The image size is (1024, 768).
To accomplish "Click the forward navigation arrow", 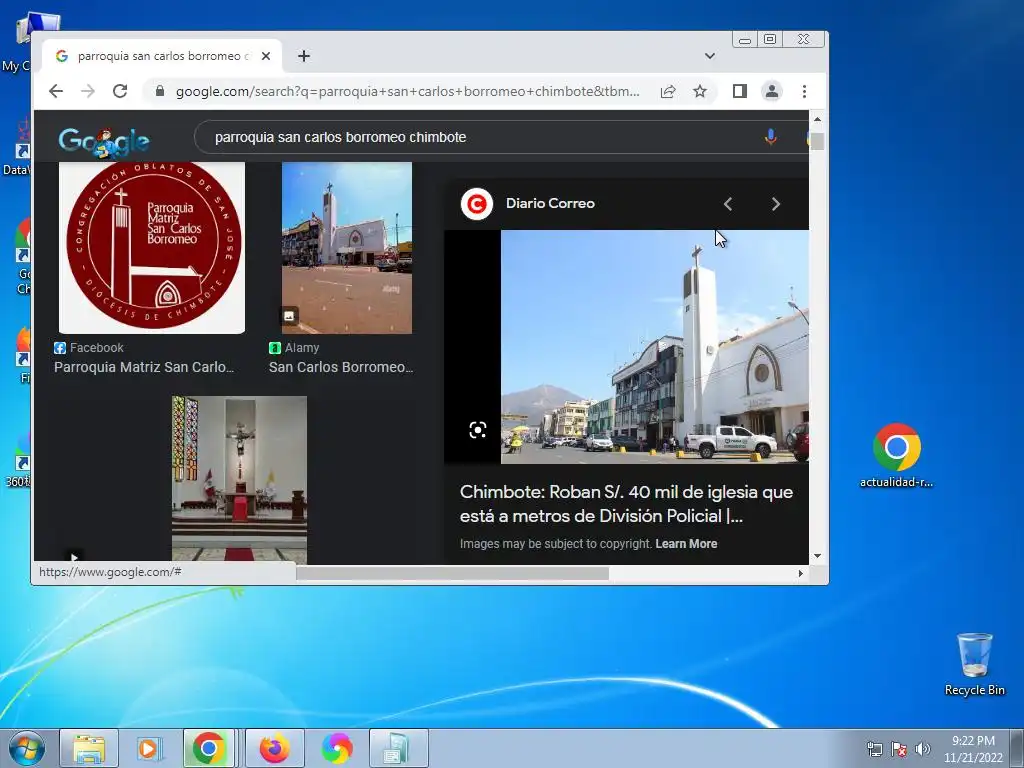I will 88,91.
